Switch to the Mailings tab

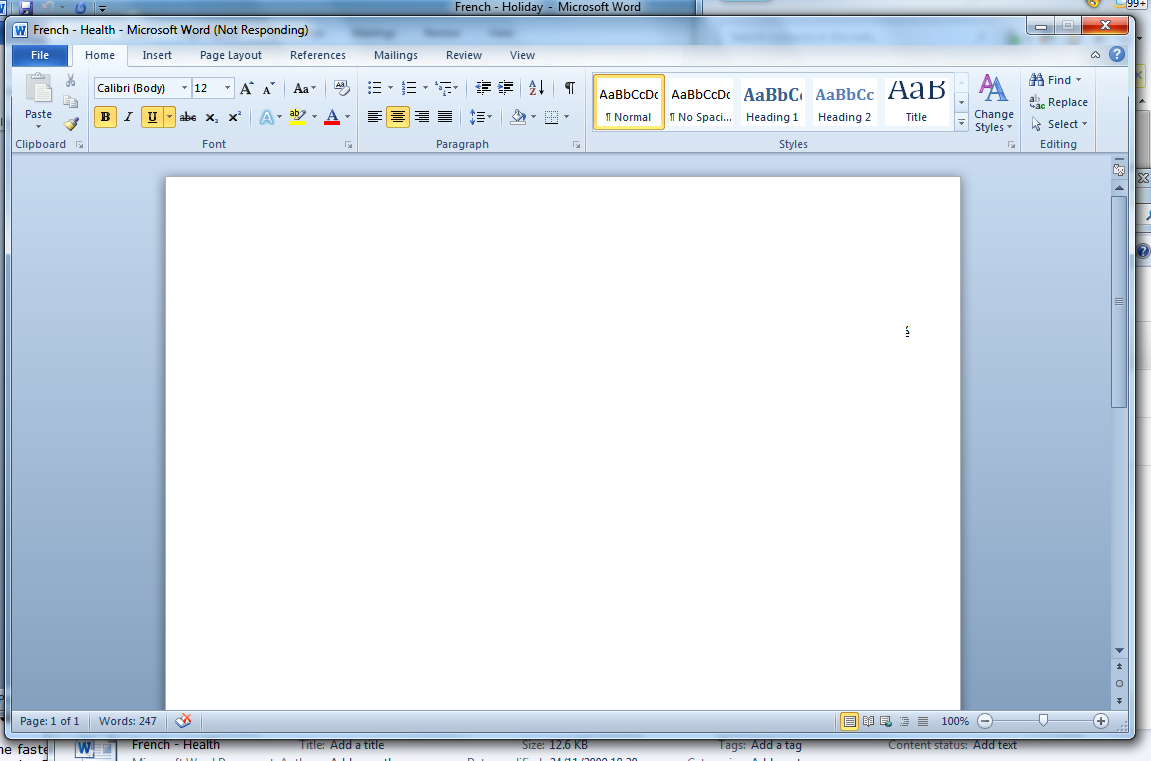396,55
